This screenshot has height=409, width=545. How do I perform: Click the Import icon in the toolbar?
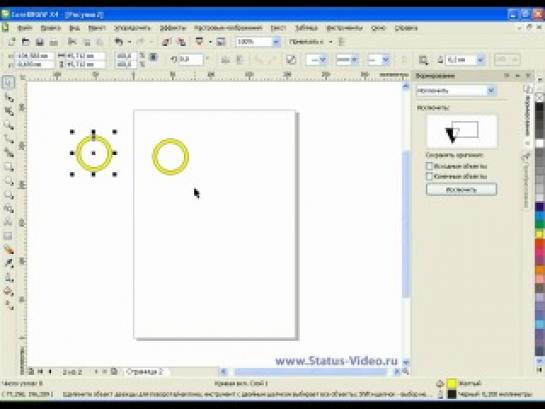point(166,42)
